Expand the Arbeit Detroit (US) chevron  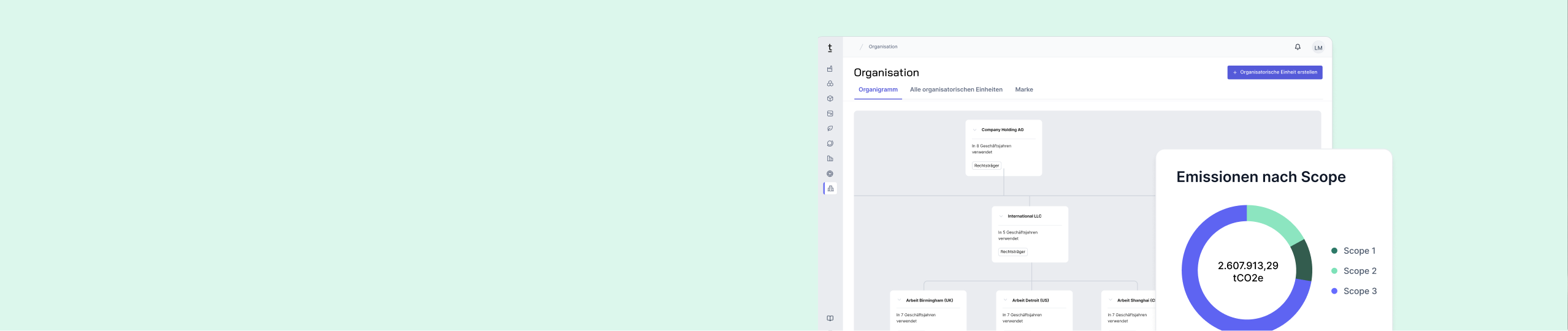coord(1006,300)
